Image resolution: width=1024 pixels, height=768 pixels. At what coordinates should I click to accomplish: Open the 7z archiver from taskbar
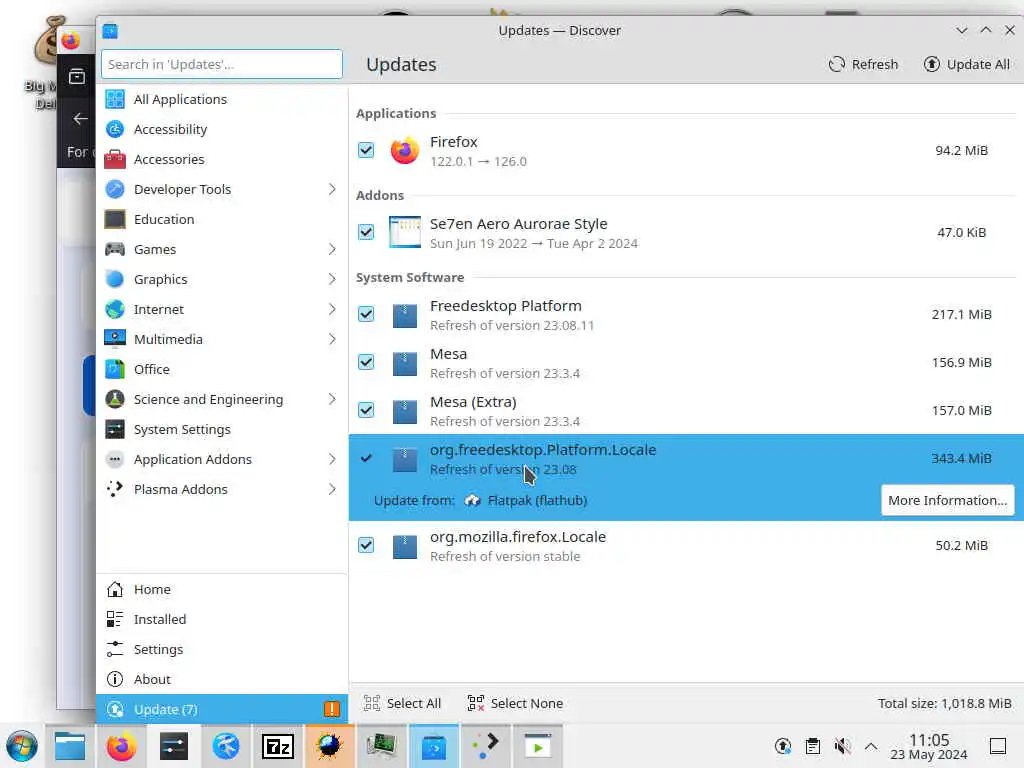coord(278,746)
